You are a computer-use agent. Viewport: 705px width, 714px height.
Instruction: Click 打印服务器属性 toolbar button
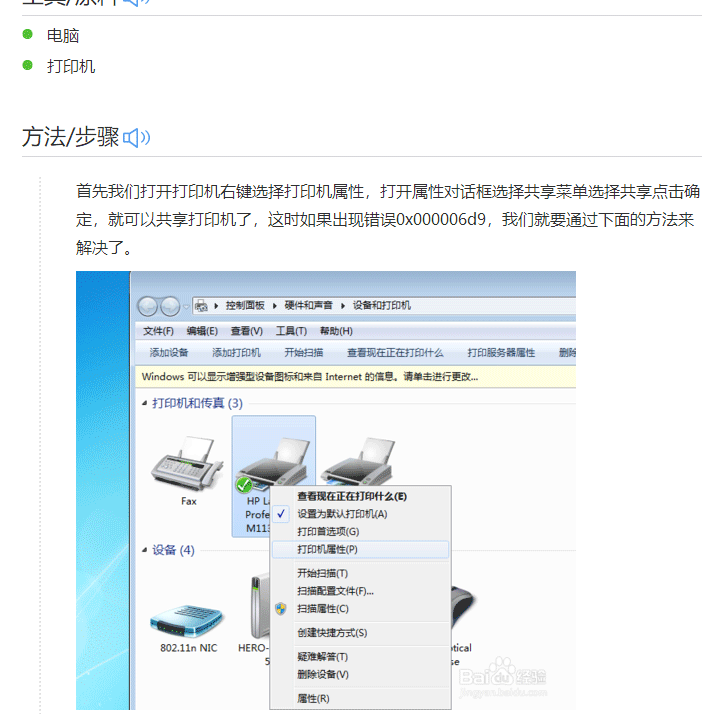(x=501, y=352)
